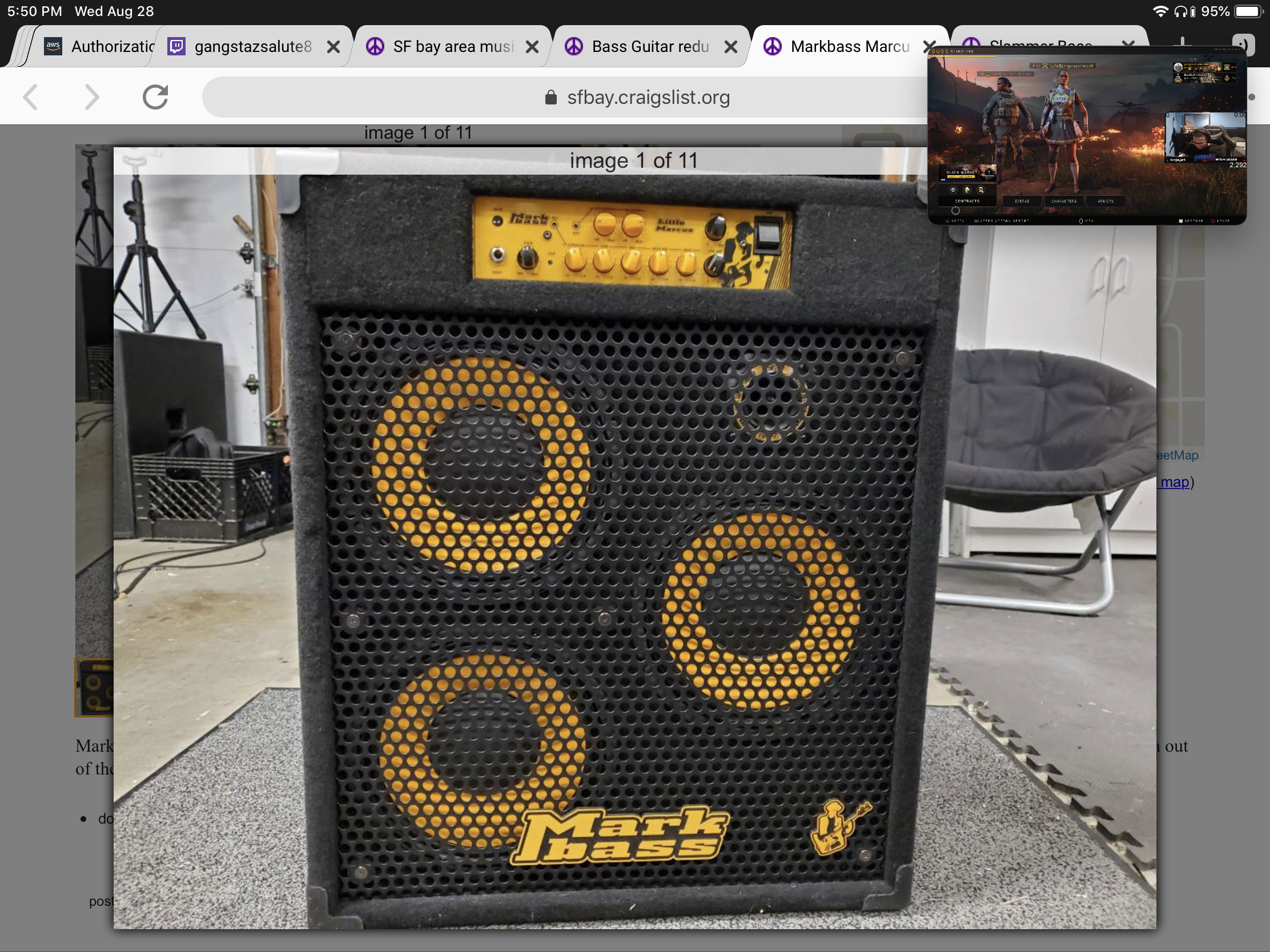Switch to the SF bay area music tab
The width and height of the screenshot is (1270, 952).
(x=452, y=46)
